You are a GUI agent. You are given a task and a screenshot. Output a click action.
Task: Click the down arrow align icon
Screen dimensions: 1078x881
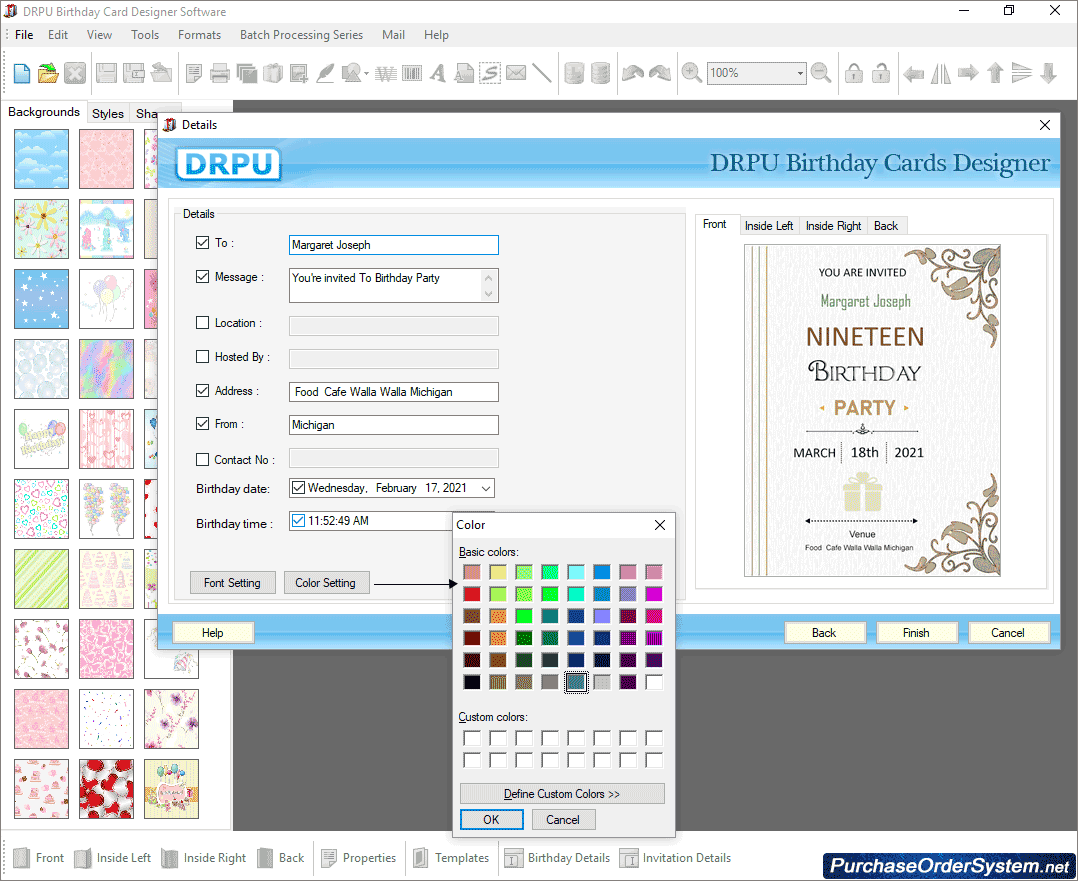pyautogui.click(x=1048, y=73)
